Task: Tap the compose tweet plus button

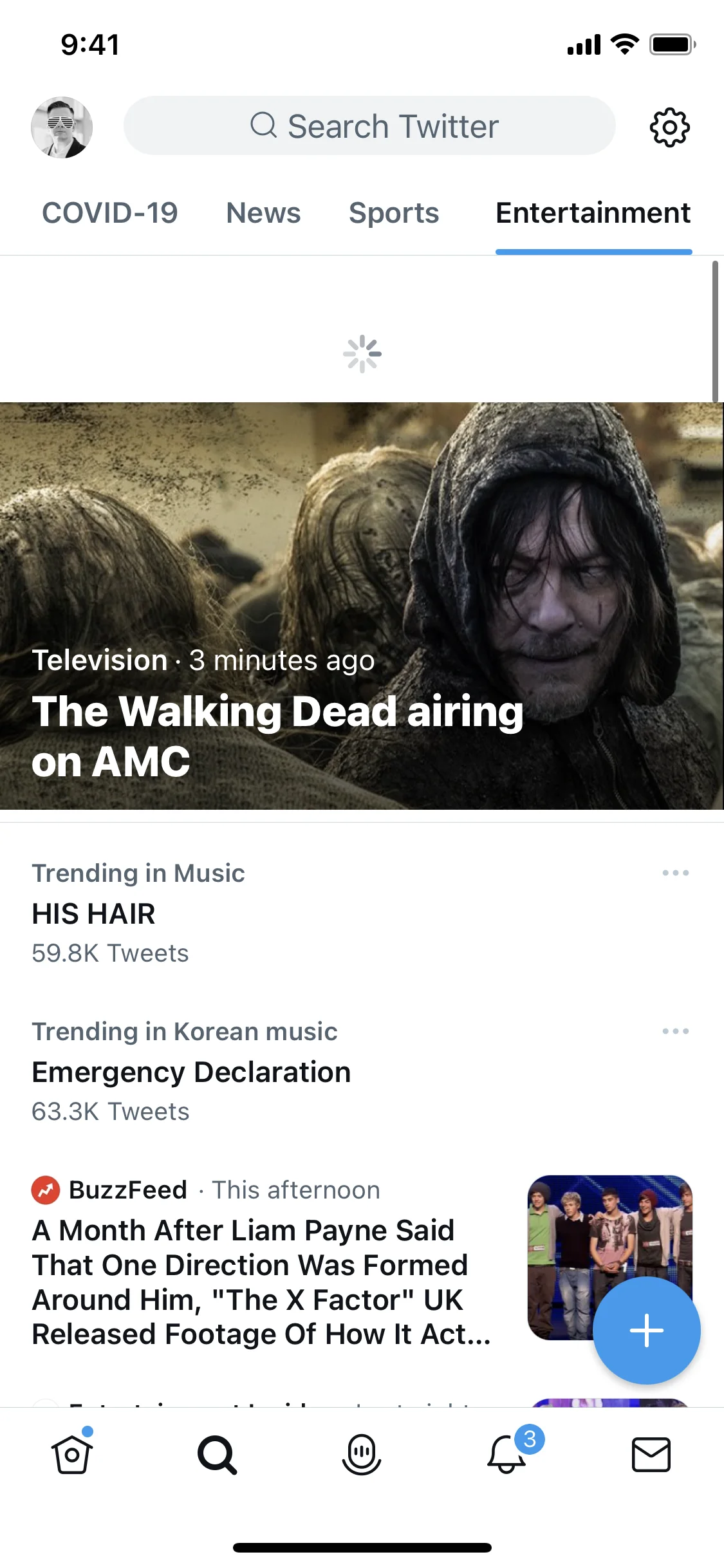Action: point(646,1329)
